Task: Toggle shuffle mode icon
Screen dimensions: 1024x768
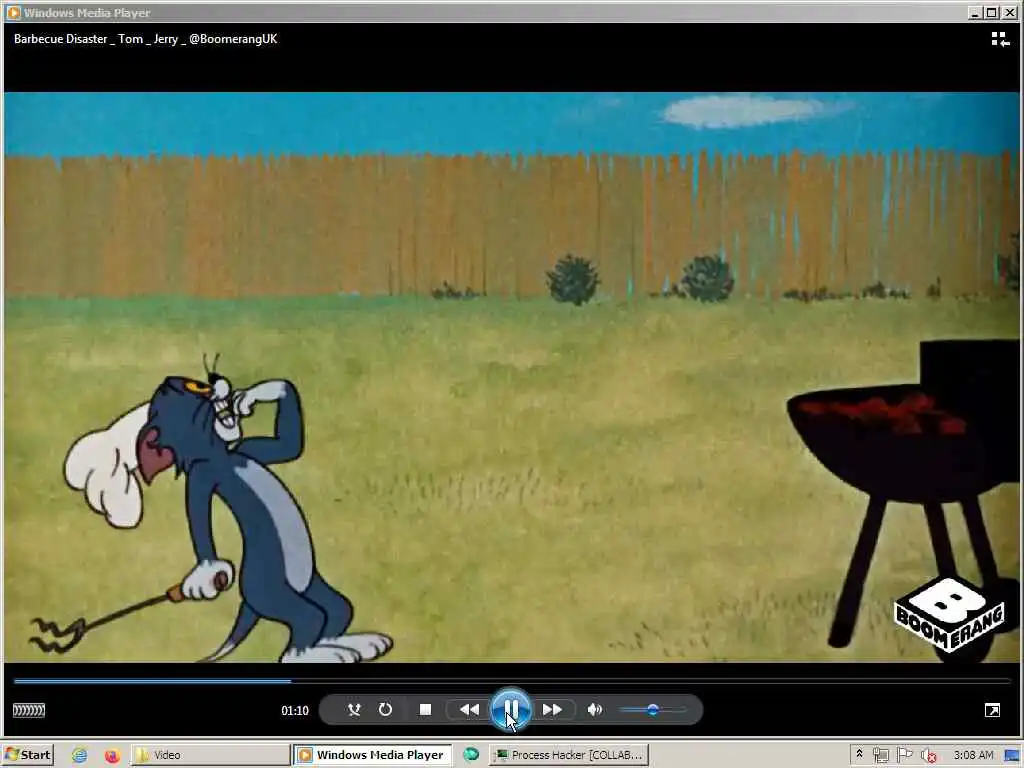Action: 354,709
